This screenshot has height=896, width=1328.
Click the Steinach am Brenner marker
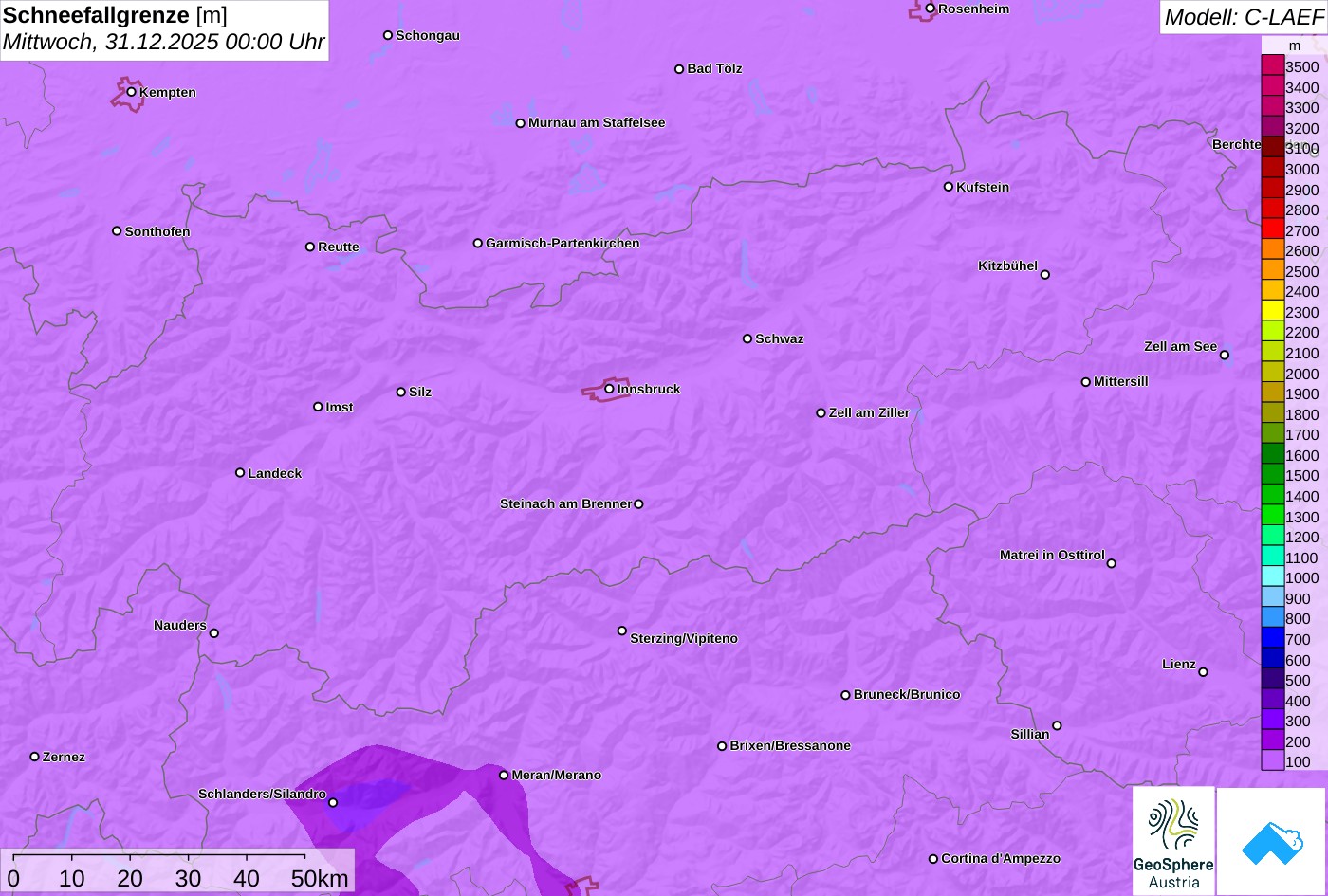point(638,504)
